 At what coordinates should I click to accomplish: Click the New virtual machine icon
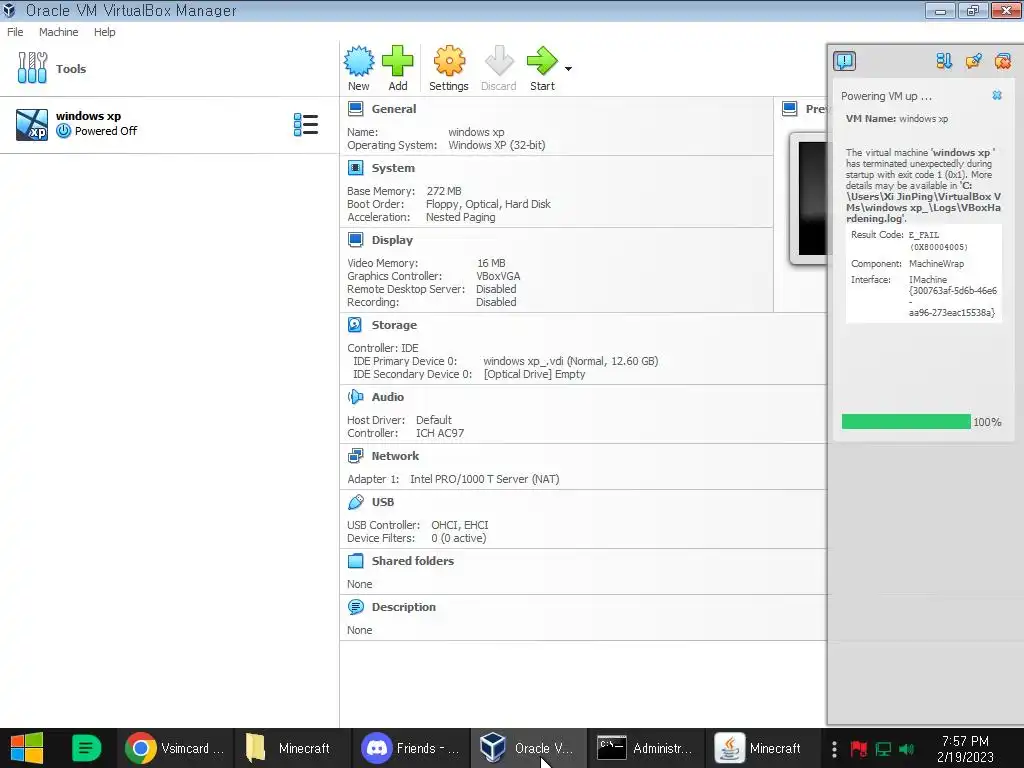tap(359, 61)
